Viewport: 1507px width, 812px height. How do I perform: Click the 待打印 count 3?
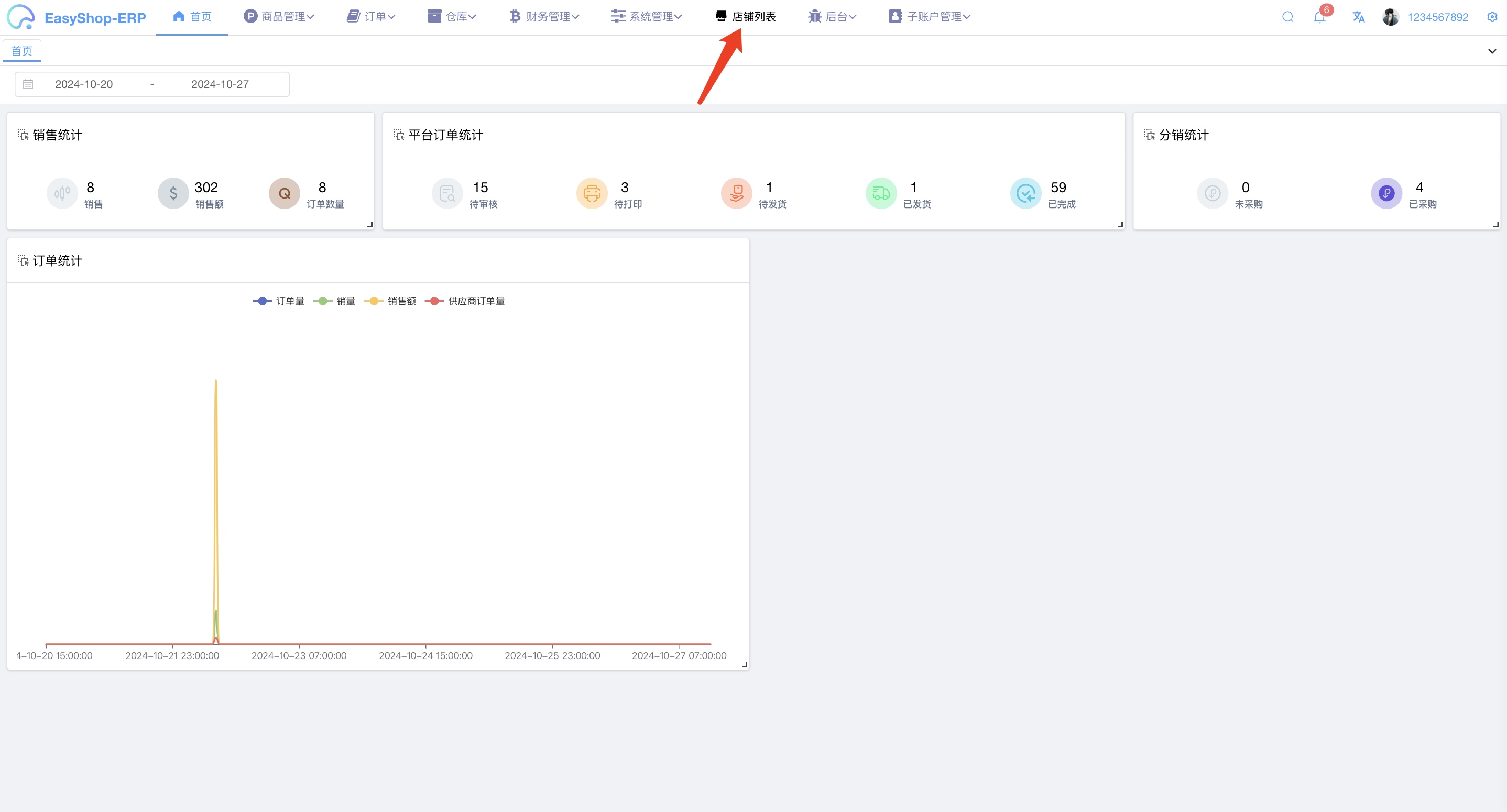625,188
